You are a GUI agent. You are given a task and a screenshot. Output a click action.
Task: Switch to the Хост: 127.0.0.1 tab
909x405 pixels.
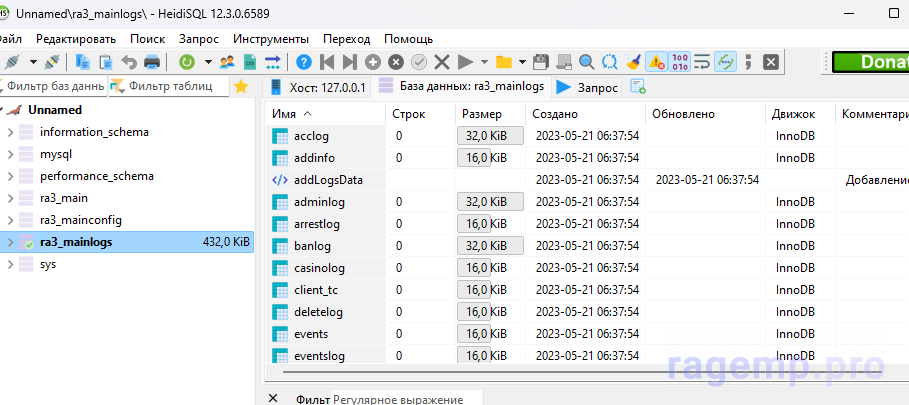[317, 88]
